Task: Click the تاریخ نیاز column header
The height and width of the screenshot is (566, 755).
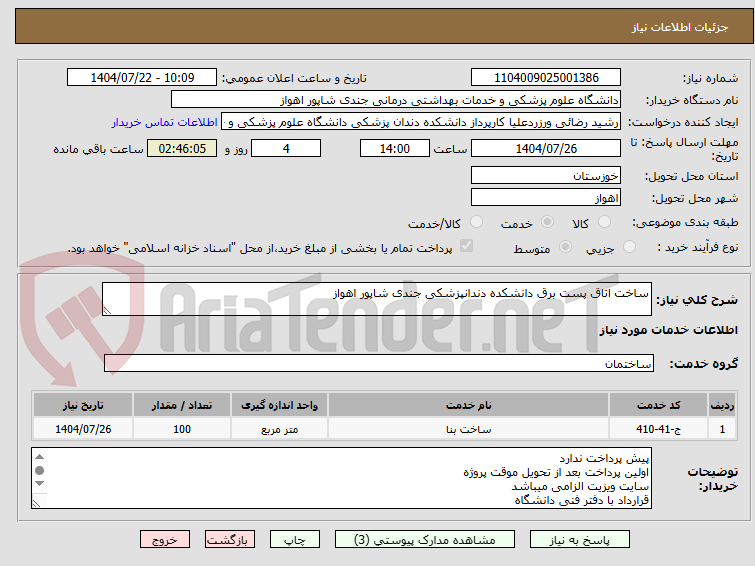Action: coord(83,405)
